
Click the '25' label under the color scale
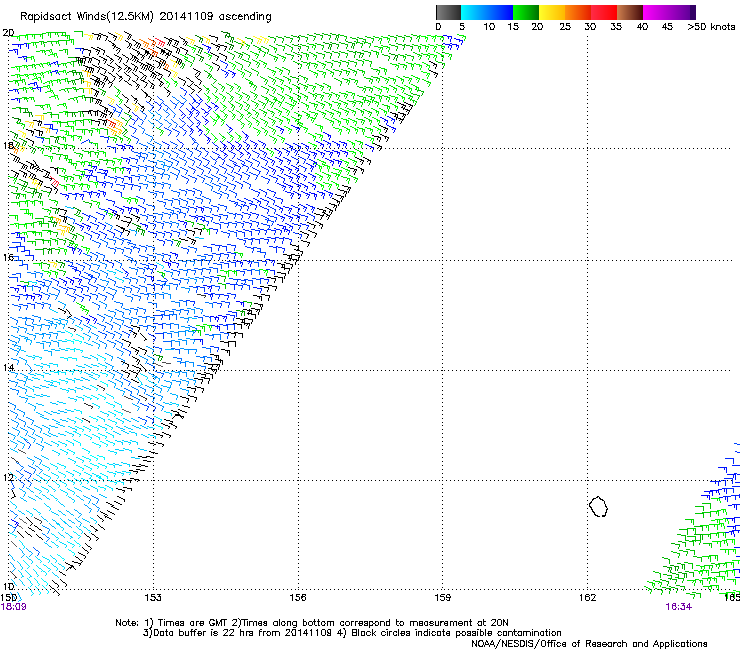point(565,27)
